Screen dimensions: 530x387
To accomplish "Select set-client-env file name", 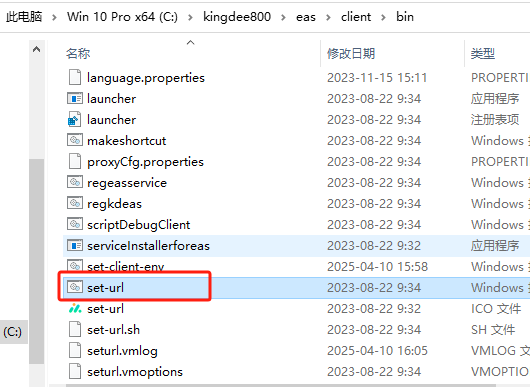I will 126,267.
